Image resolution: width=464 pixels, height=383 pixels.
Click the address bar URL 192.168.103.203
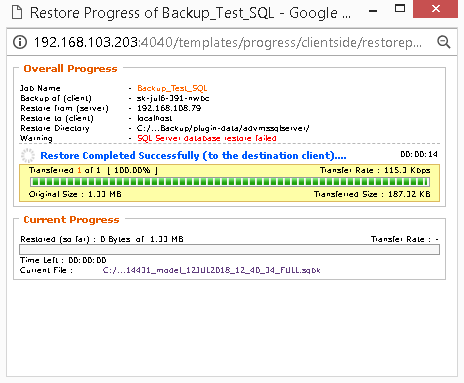(x=86, y=42)
